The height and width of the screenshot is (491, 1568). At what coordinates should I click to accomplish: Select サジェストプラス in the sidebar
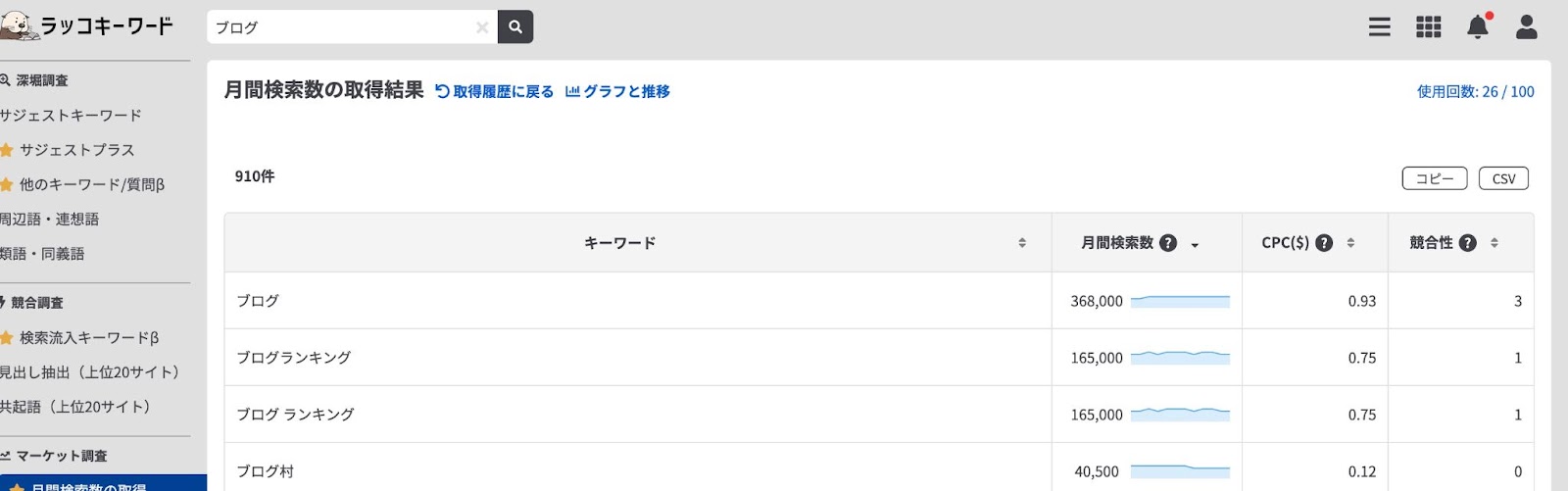point(76,150)
